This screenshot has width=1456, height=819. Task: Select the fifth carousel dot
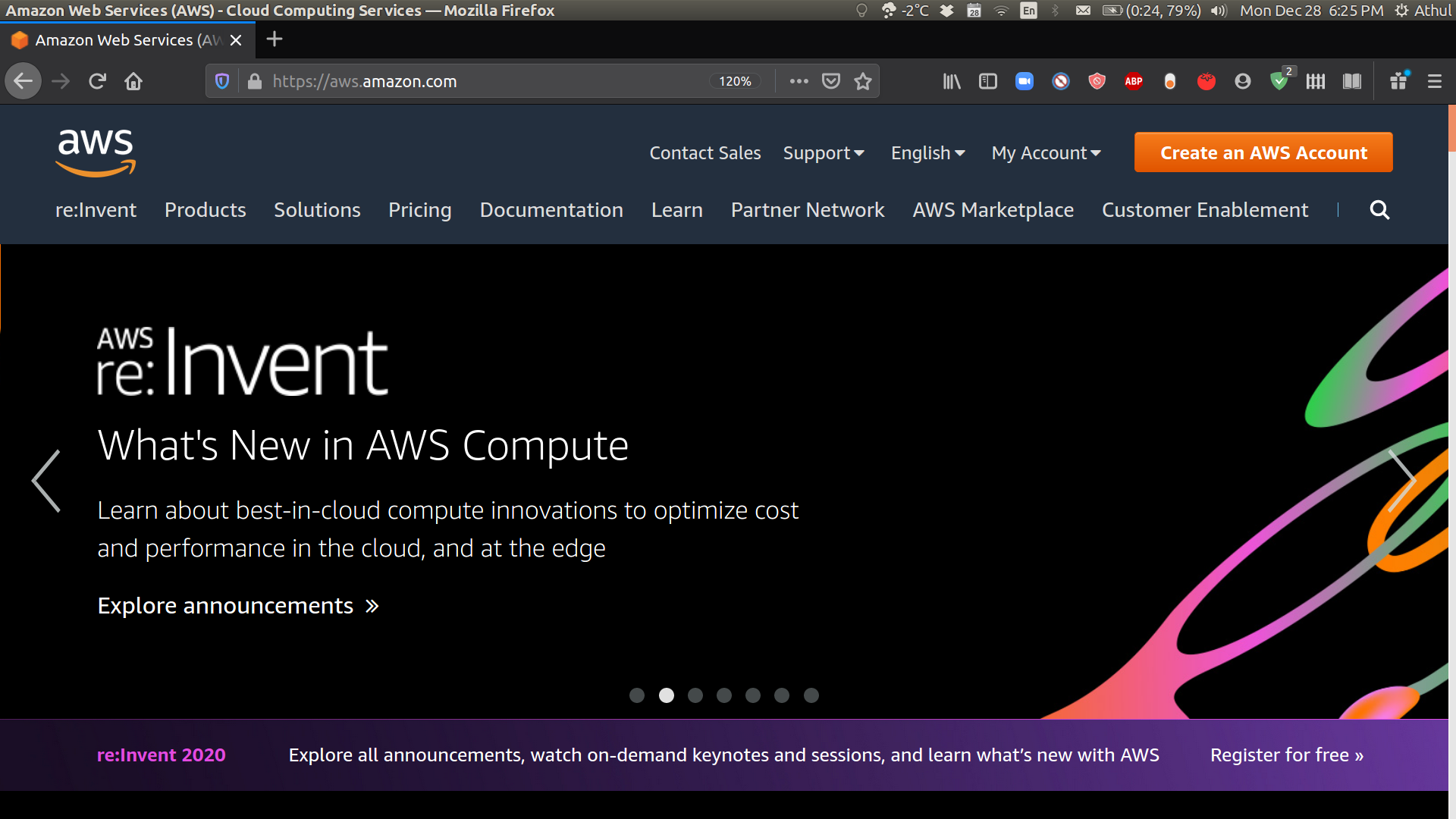753,695
